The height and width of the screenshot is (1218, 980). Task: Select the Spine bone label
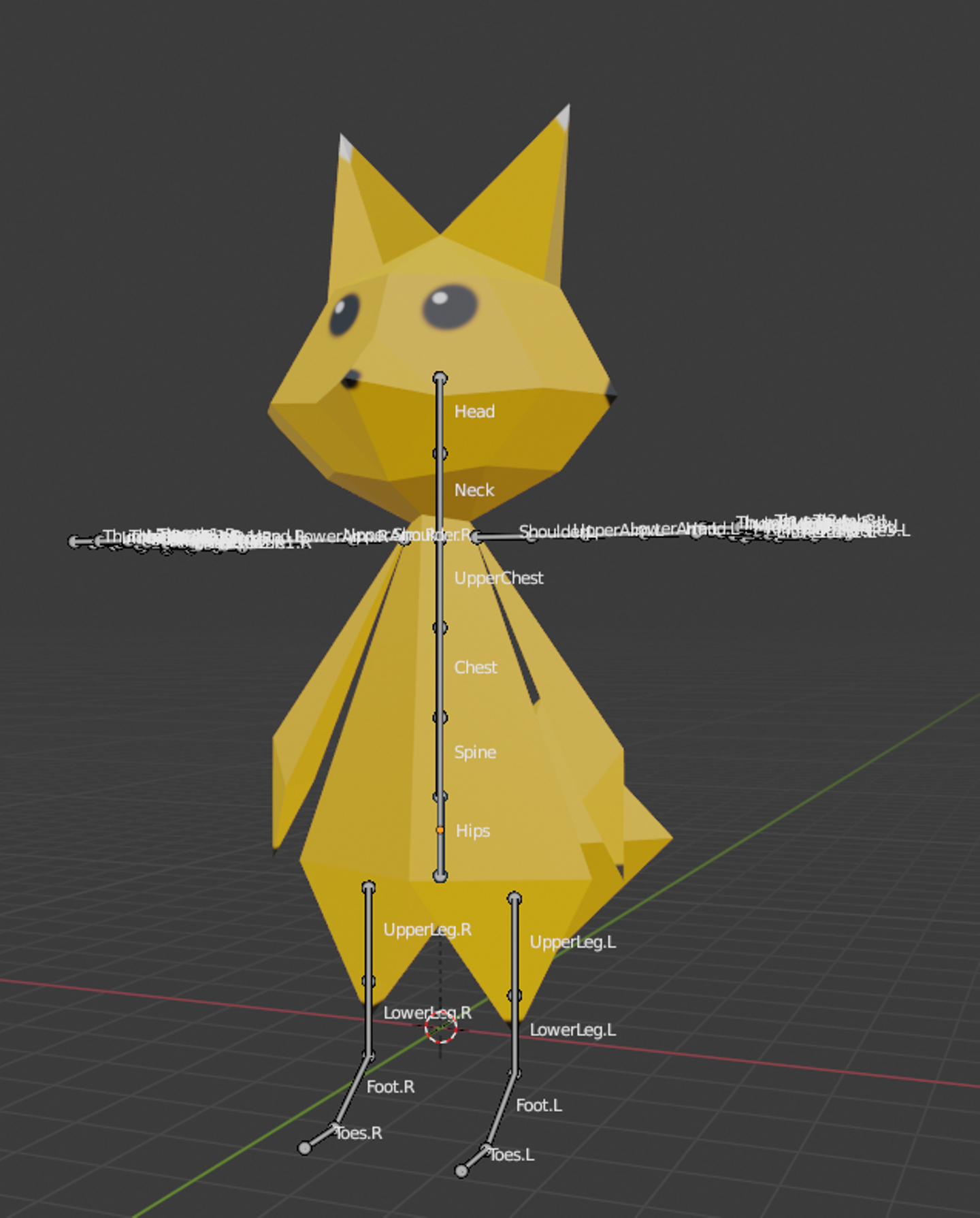tap(475, 753)
